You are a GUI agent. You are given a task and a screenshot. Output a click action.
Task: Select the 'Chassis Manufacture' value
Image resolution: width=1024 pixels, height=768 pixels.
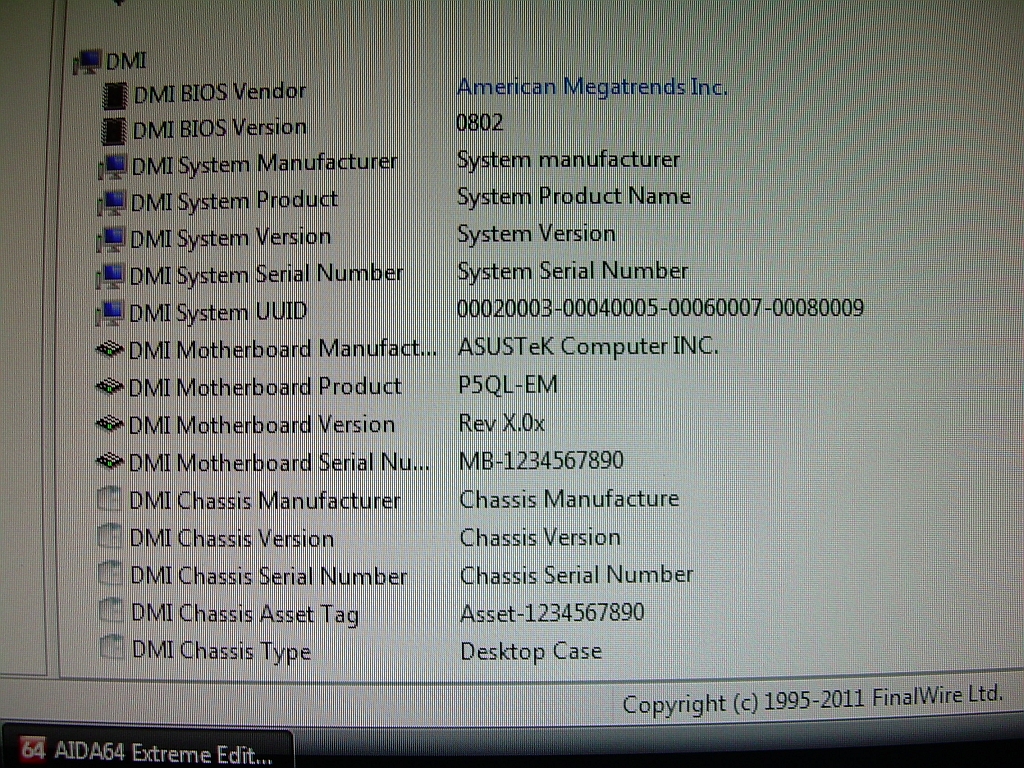tap(569, 499)
